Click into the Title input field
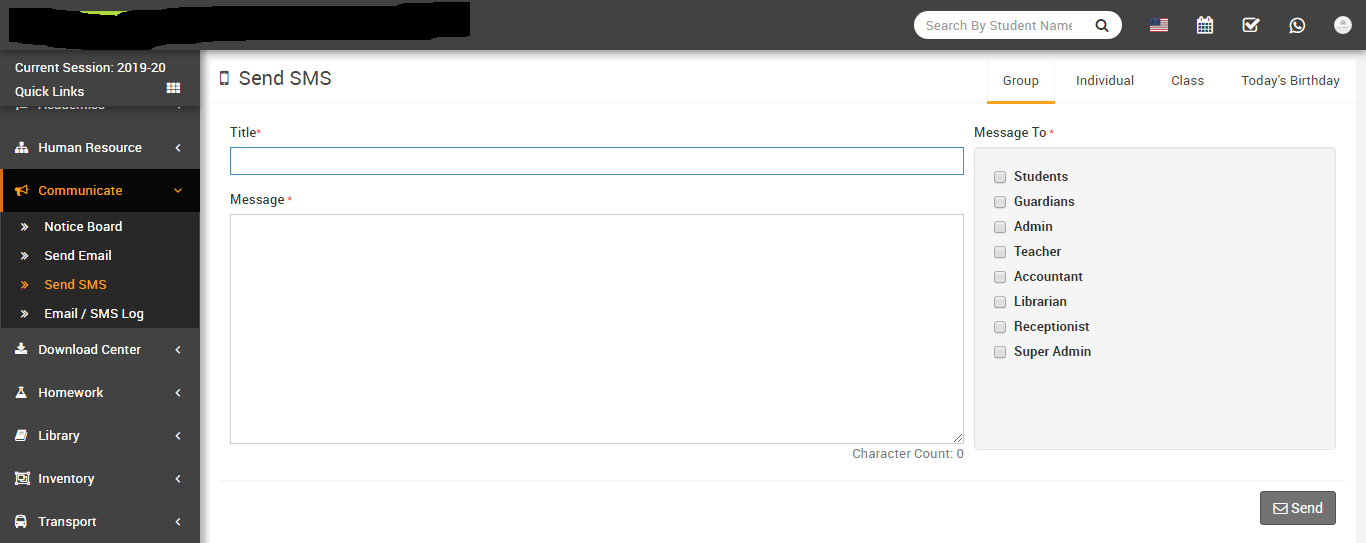This screenshot has width=1366, height=543. (596, 161)
